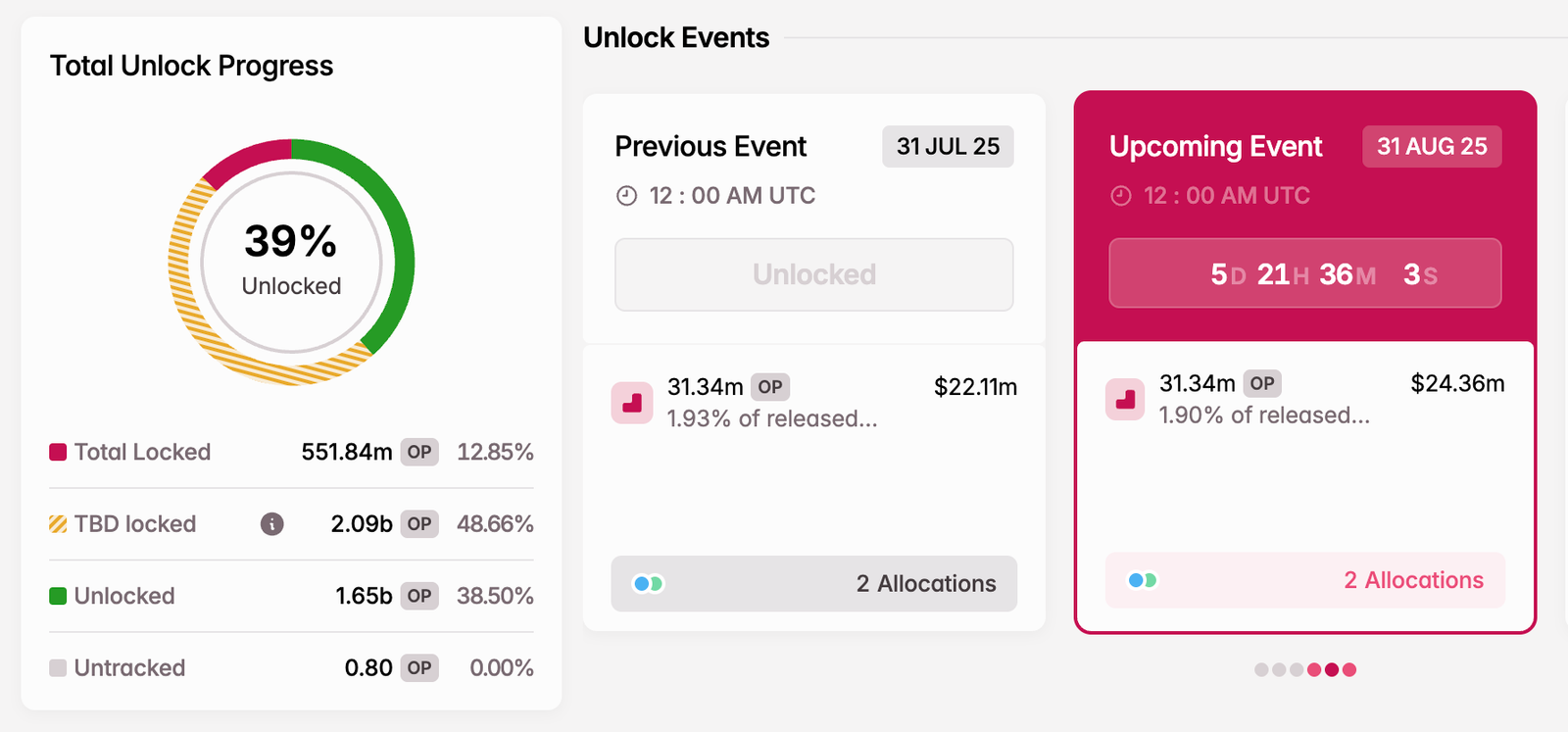Click the last pagination dot below the event cards

point(1350,669)
